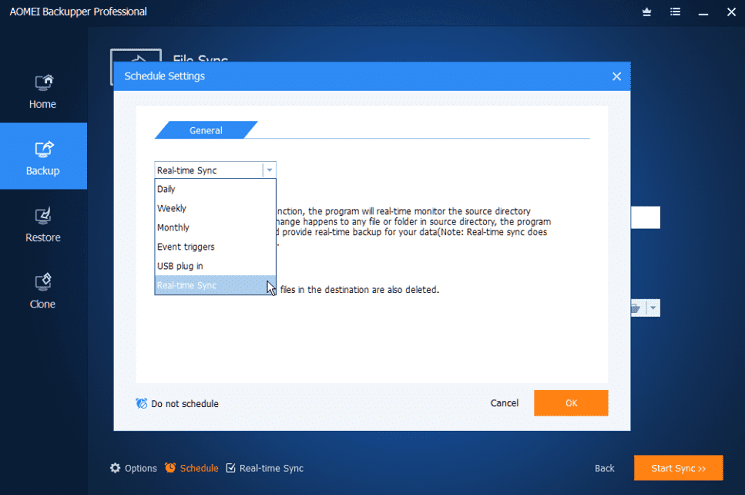The height and width of the screenshot is (495, 745).
Task: Choose Monthly from the schedule list
Action: coord(215,228)
